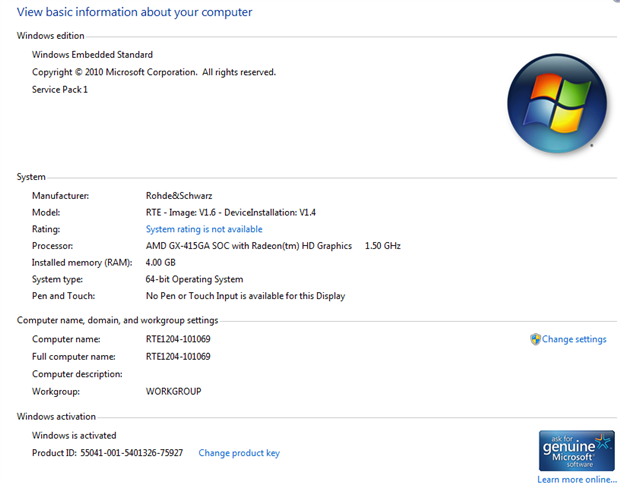620x484 pixels.
Task: Click the Model: label
Action: (x=46, y=213)
